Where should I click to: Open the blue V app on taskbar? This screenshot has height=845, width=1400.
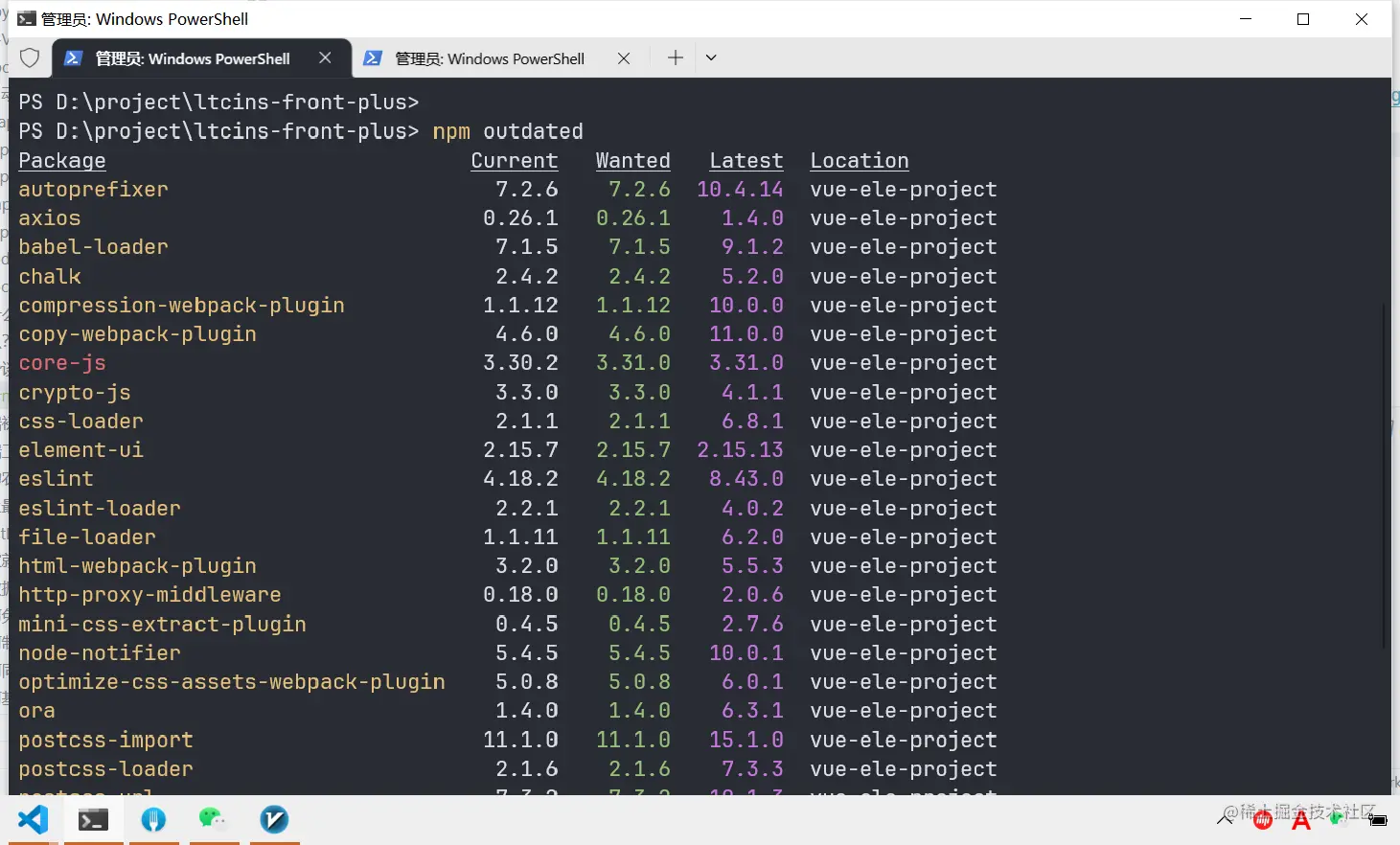[274, 819]
